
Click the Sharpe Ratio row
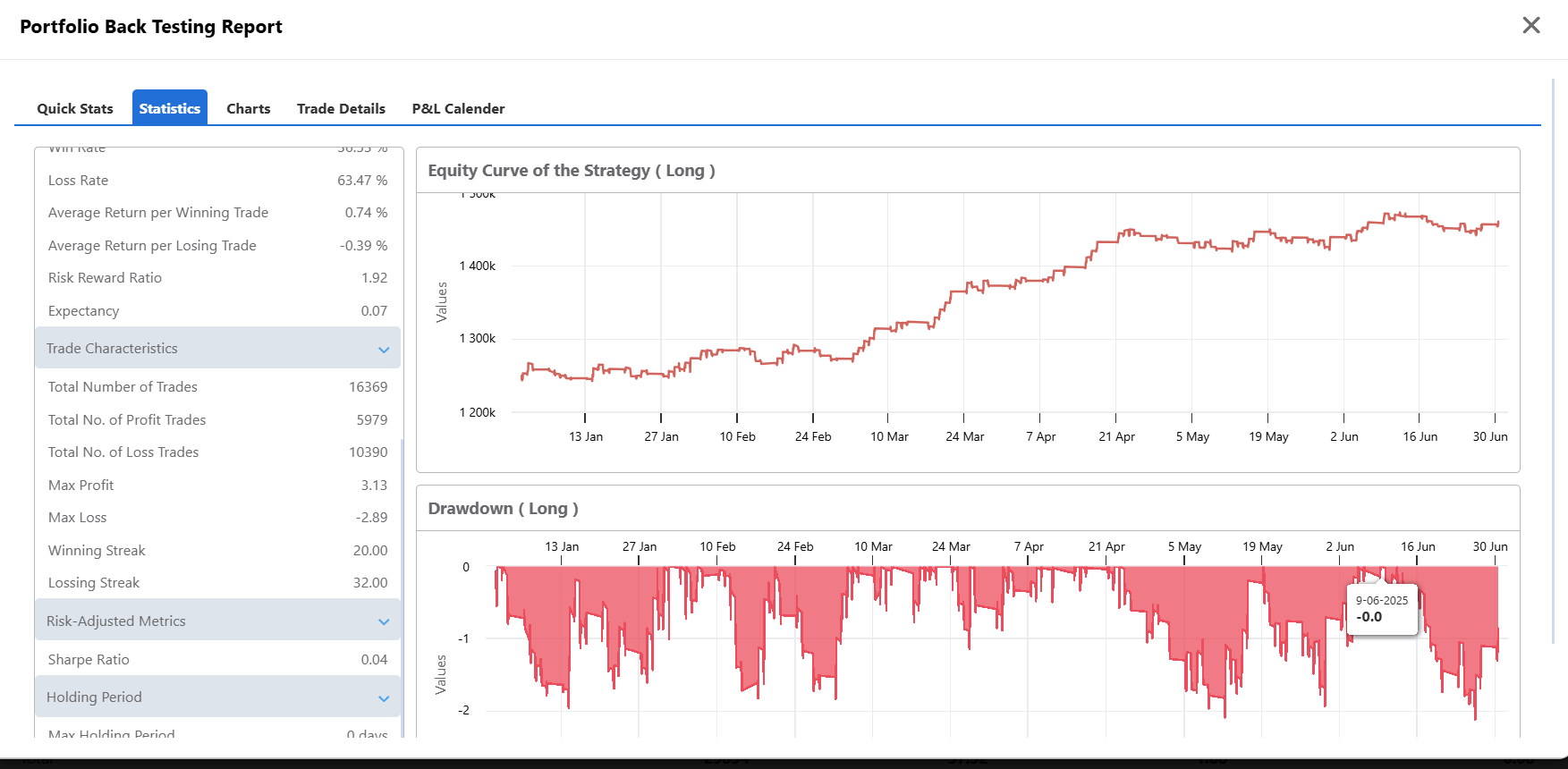point(217,660)
